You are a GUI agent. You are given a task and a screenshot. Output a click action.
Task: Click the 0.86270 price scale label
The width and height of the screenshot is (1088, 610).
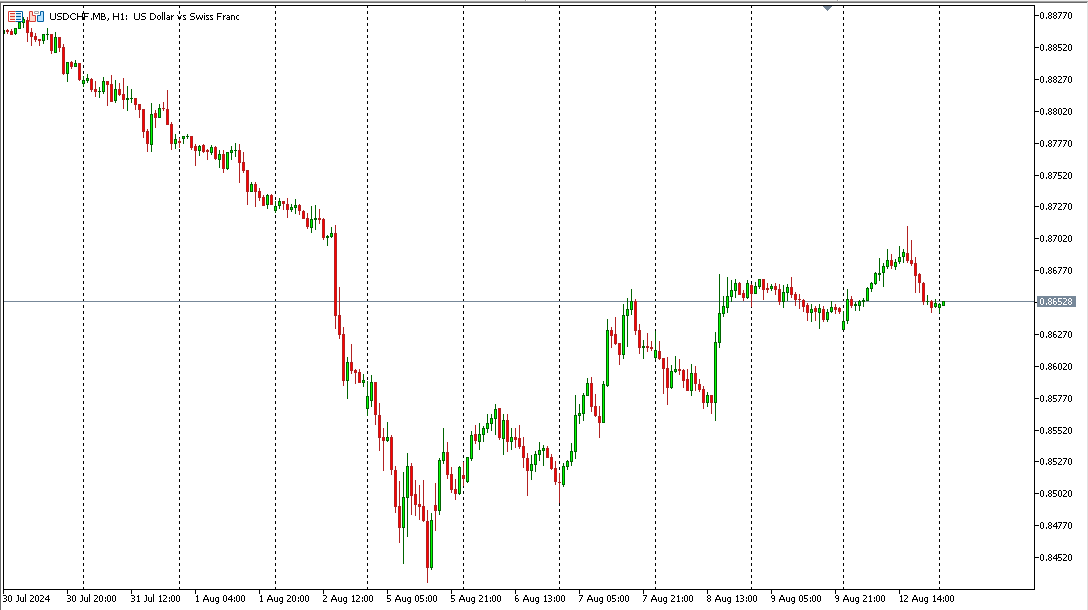click(1056, 334)
